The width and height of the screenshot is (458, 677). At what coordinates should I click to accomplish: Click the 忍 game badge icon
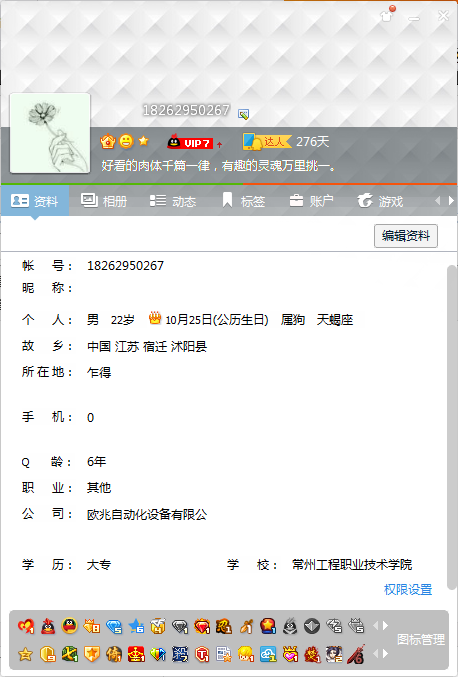click(x=224, y=626)
